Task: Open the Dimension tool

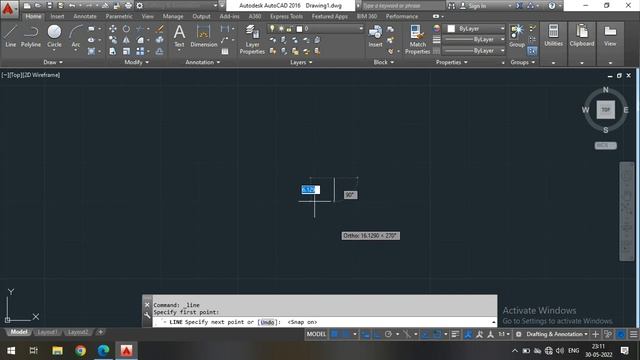Action: click(x=204, y=36)
